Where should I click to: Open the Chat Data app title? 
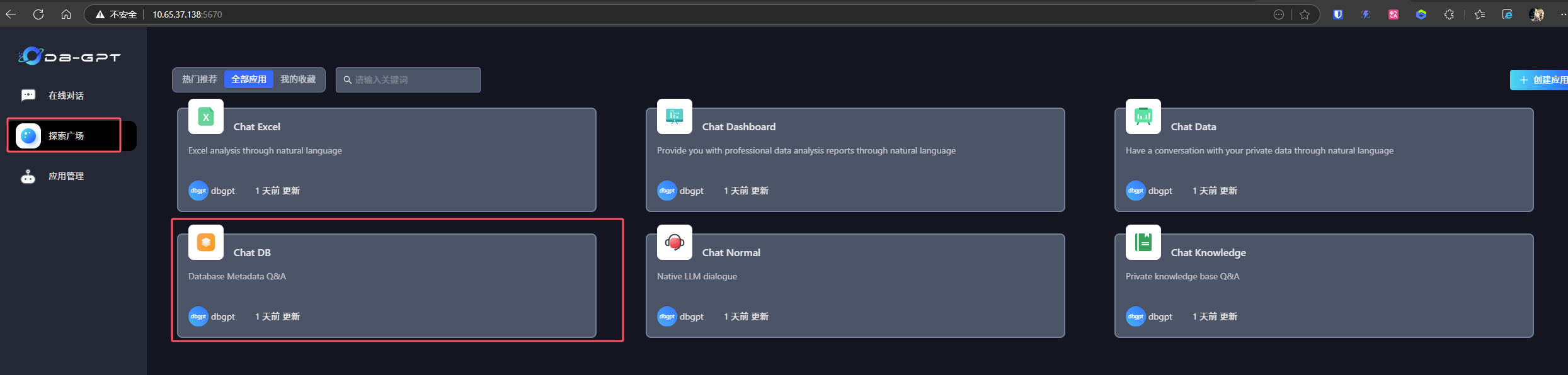tap(1194, 126)
